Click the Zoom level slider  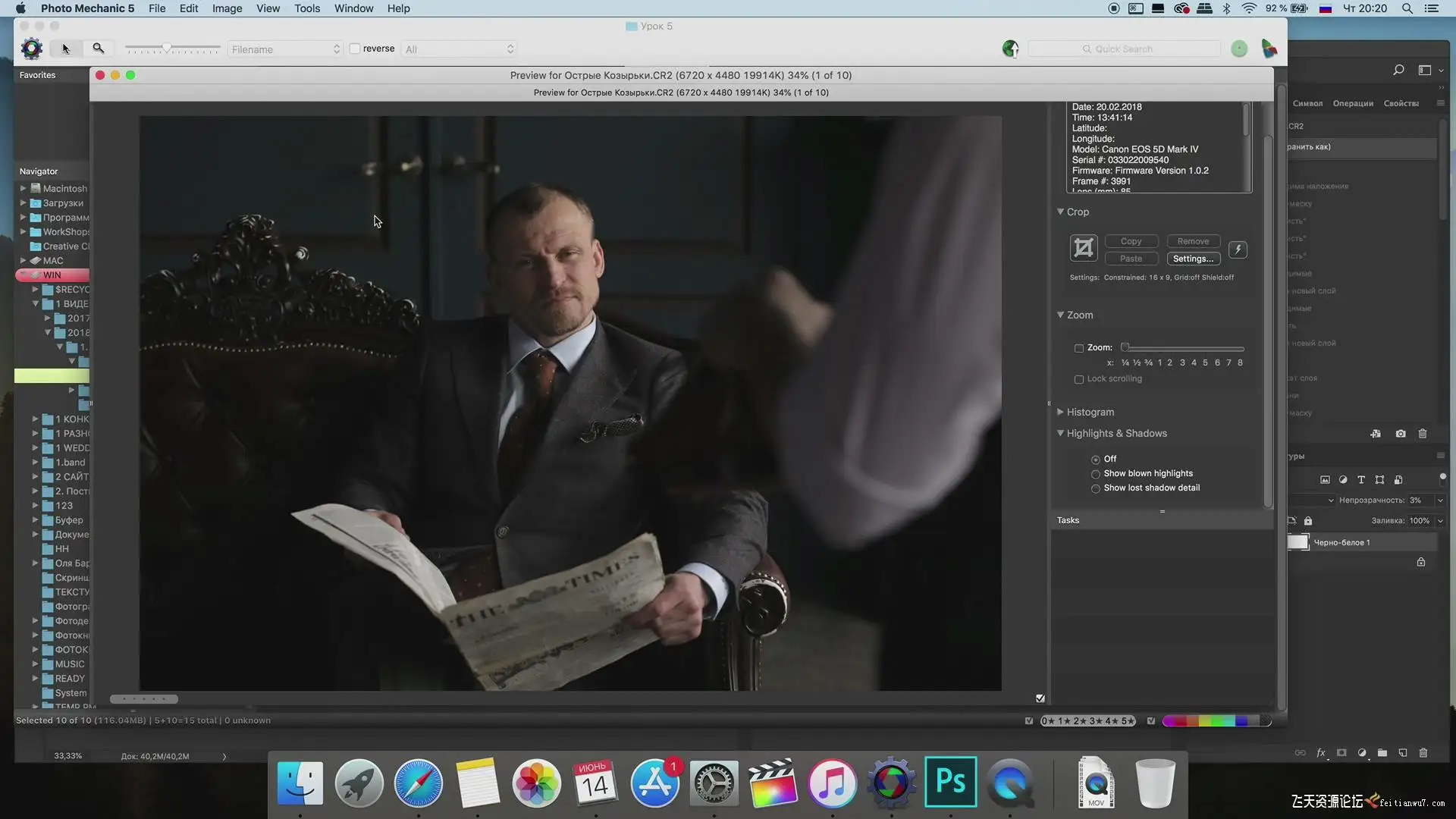[x=1183, y=348]
